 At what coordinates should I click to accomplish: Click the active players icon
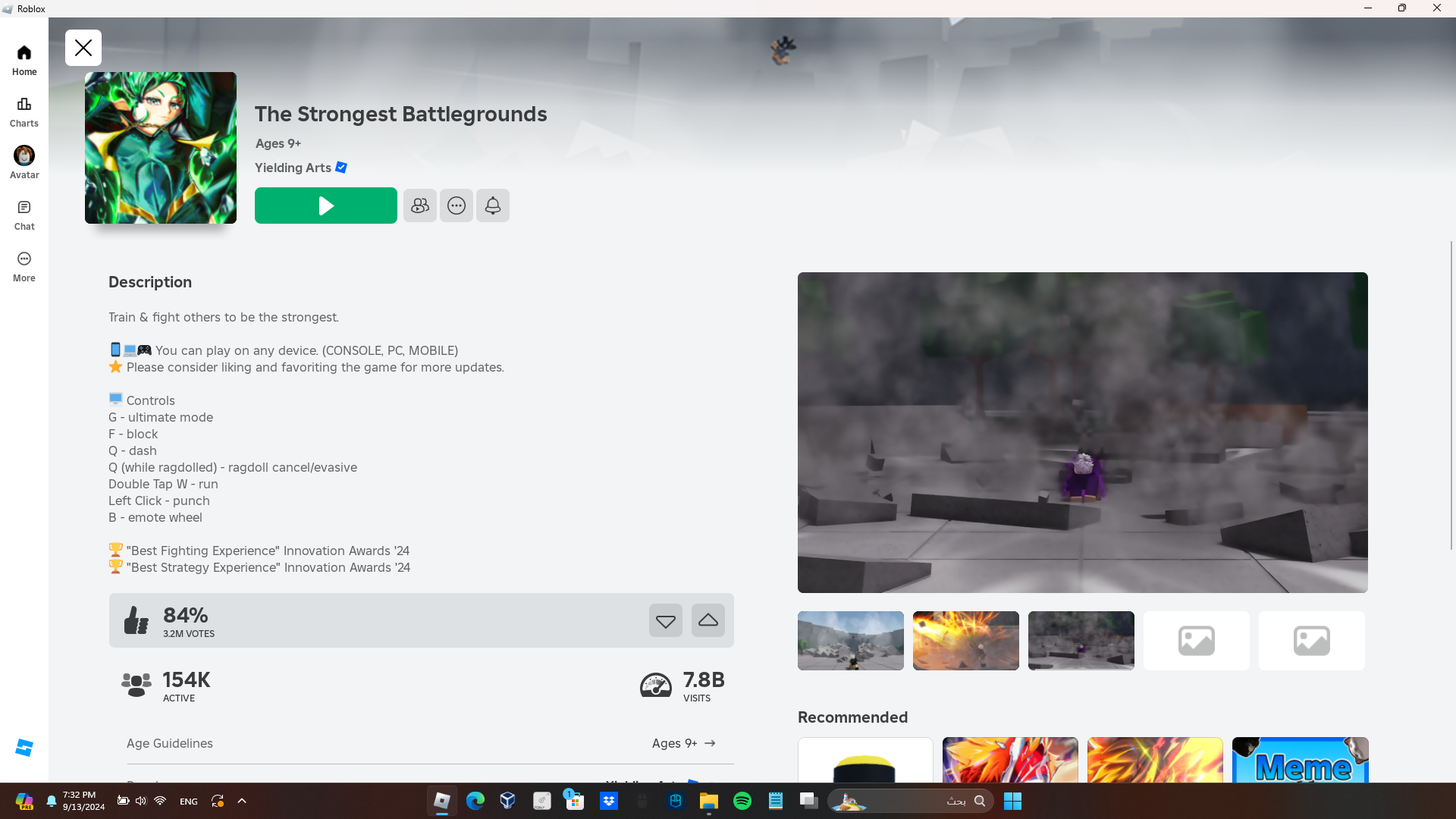(136, 685)
